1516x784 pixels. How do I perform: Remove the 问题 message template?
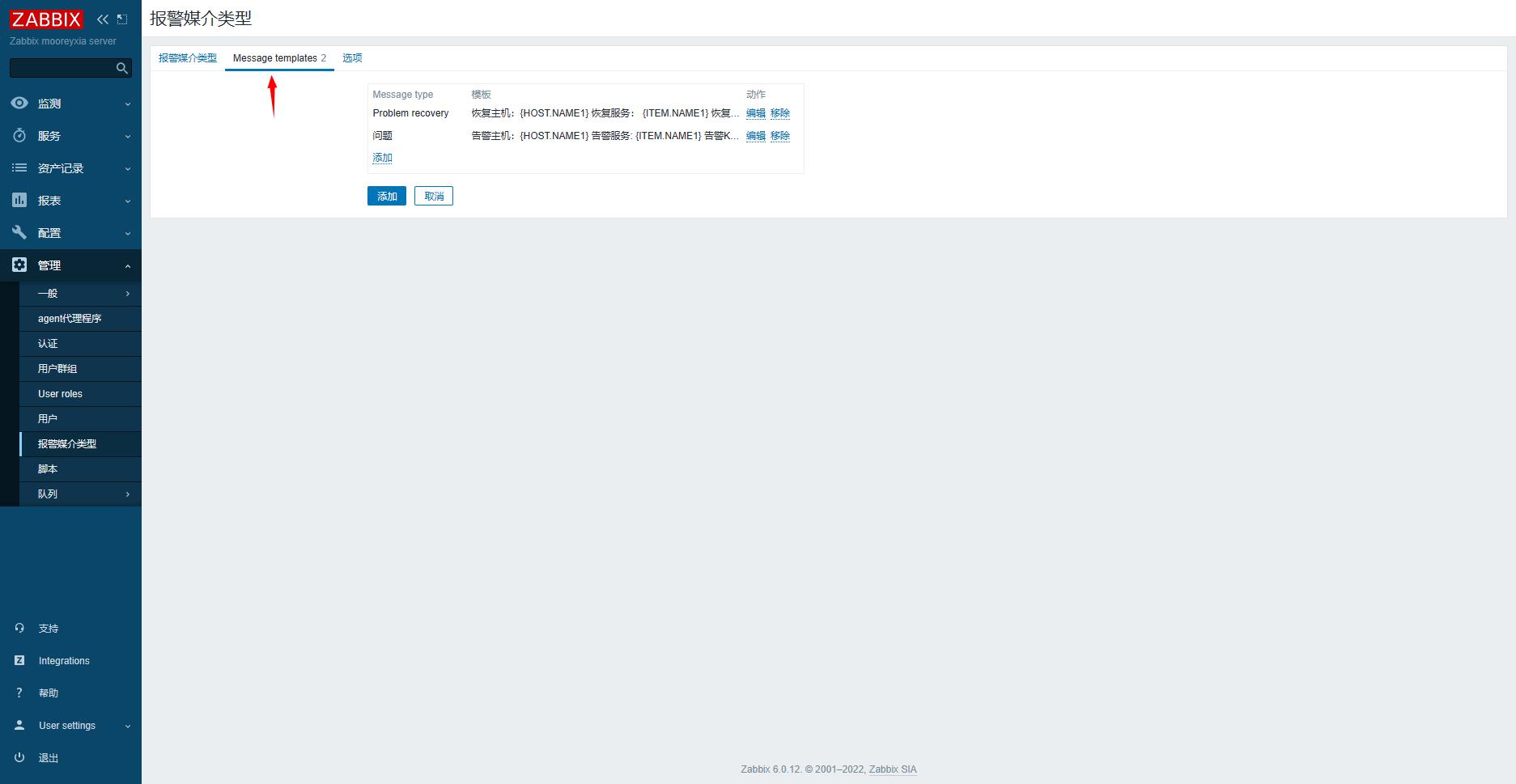[780, 136]
